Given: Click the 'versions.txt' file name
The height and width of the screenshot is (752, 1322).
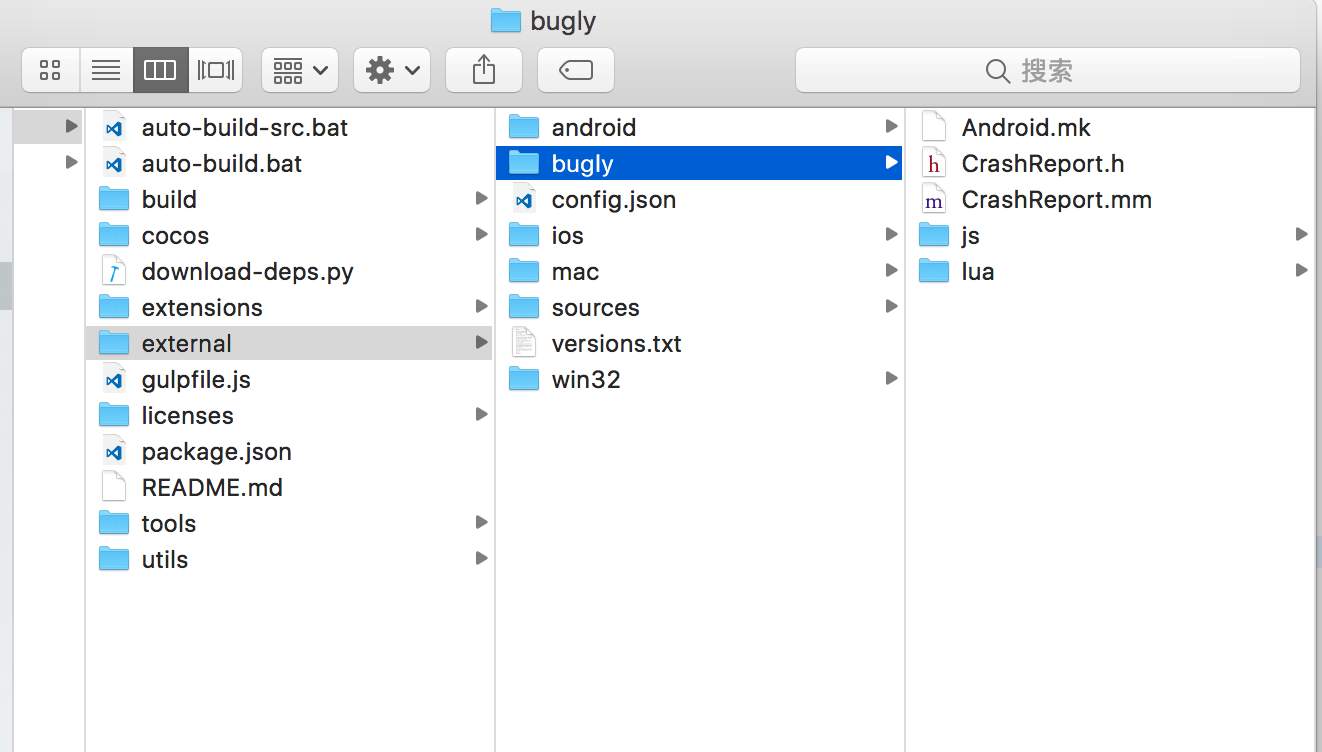Looking at the screenshot, I should click(x=617, y=344).
